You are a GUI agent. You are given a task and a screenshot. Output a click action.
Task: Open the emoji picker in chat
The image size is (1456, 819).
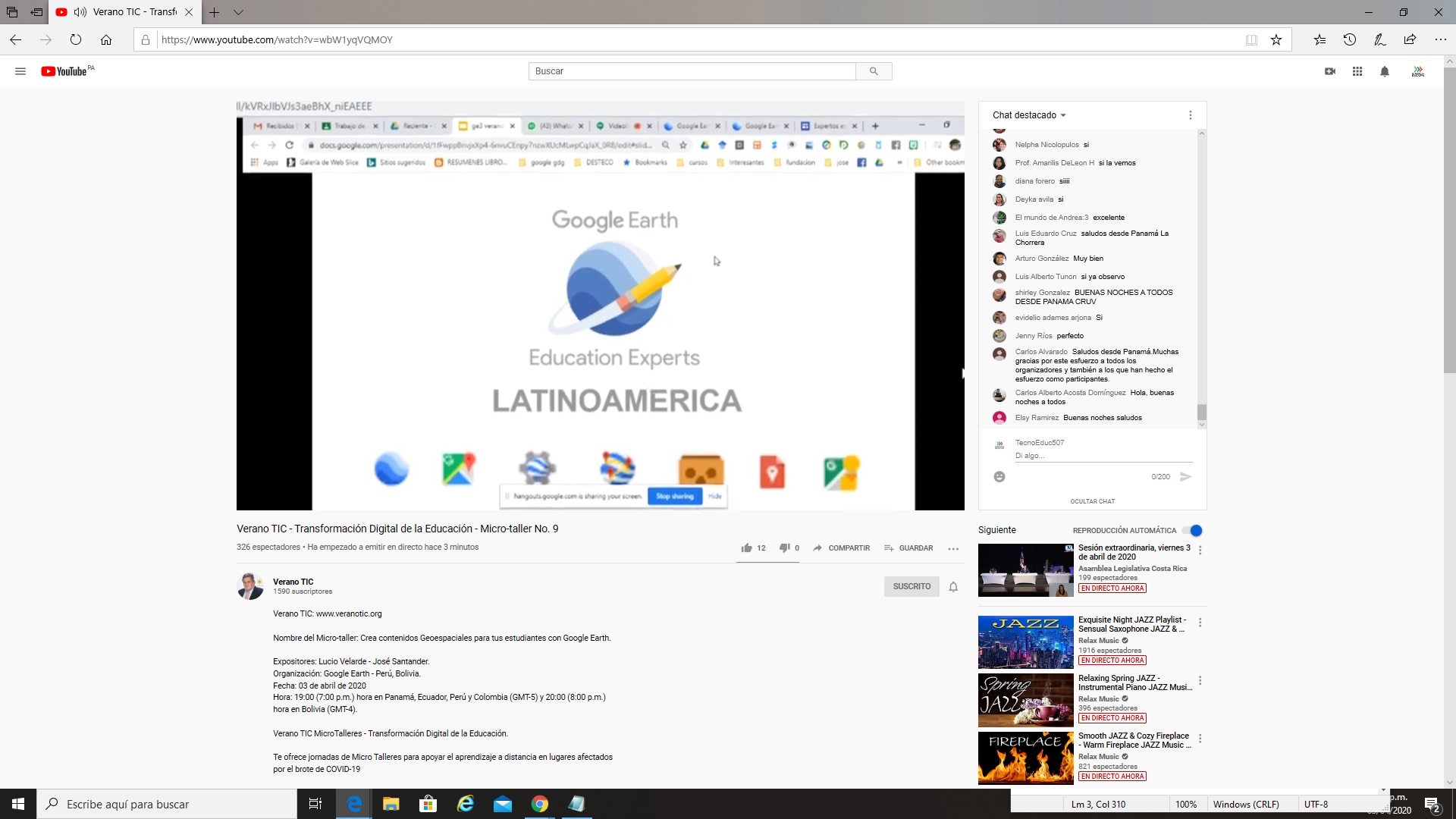click(x=999, y=476)
